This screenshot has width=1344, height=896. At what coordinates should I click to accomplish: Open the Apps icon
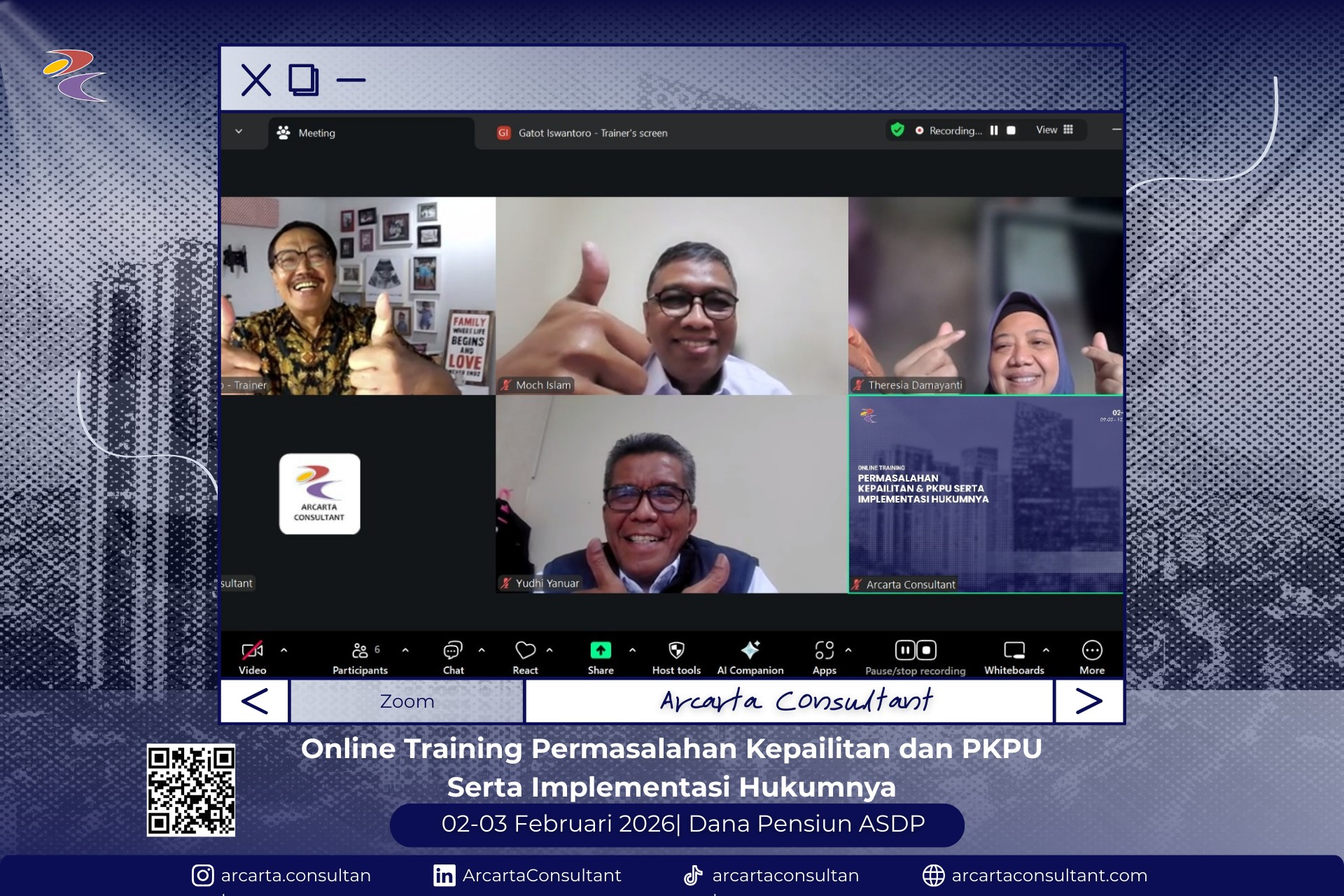coord(824,650)
